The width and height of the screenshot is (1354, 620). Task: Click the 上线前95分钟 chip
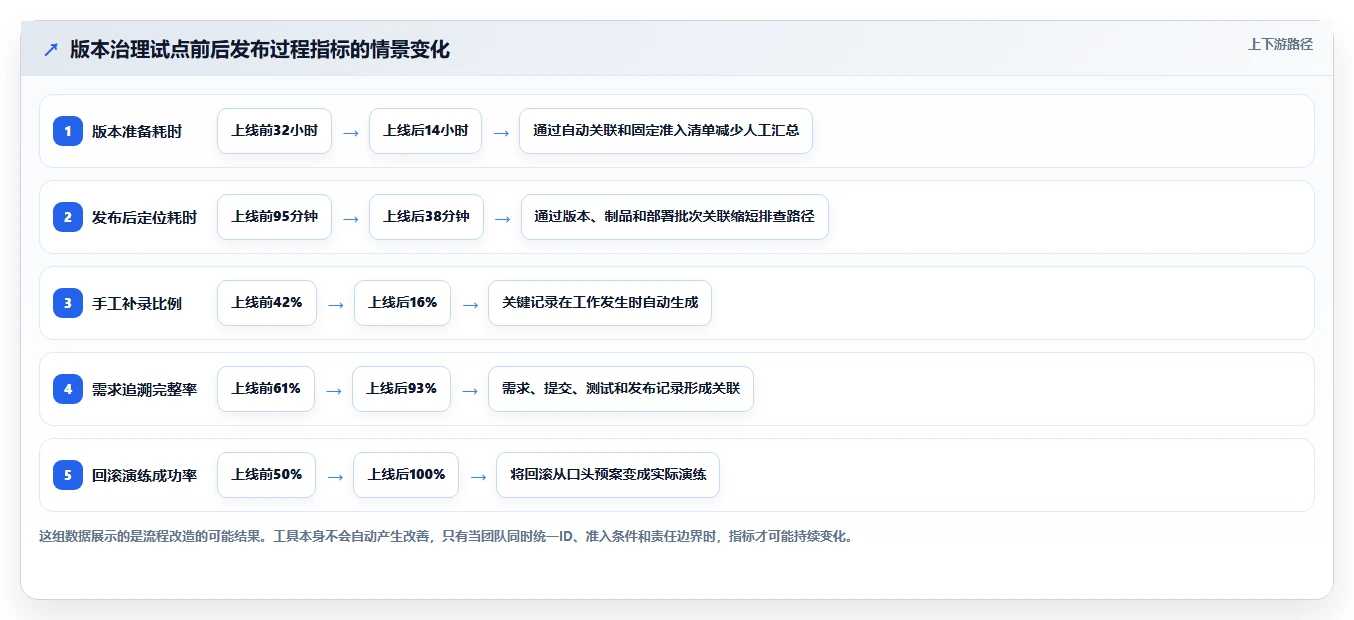(274, 217)
